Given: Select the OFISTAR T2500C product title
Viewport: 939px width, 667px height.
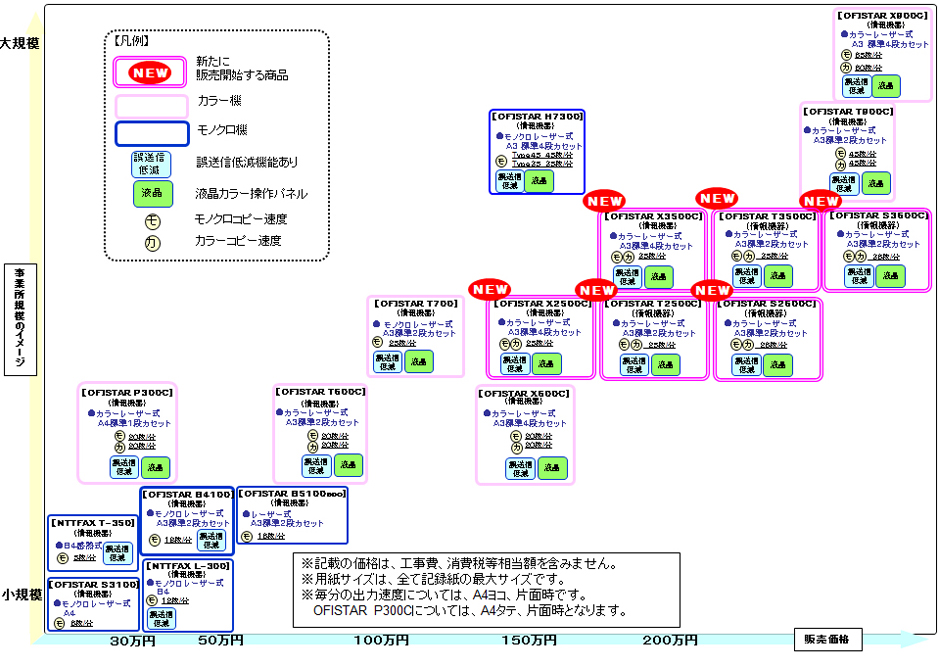Looking at the screenshot, I should point(653,304).
